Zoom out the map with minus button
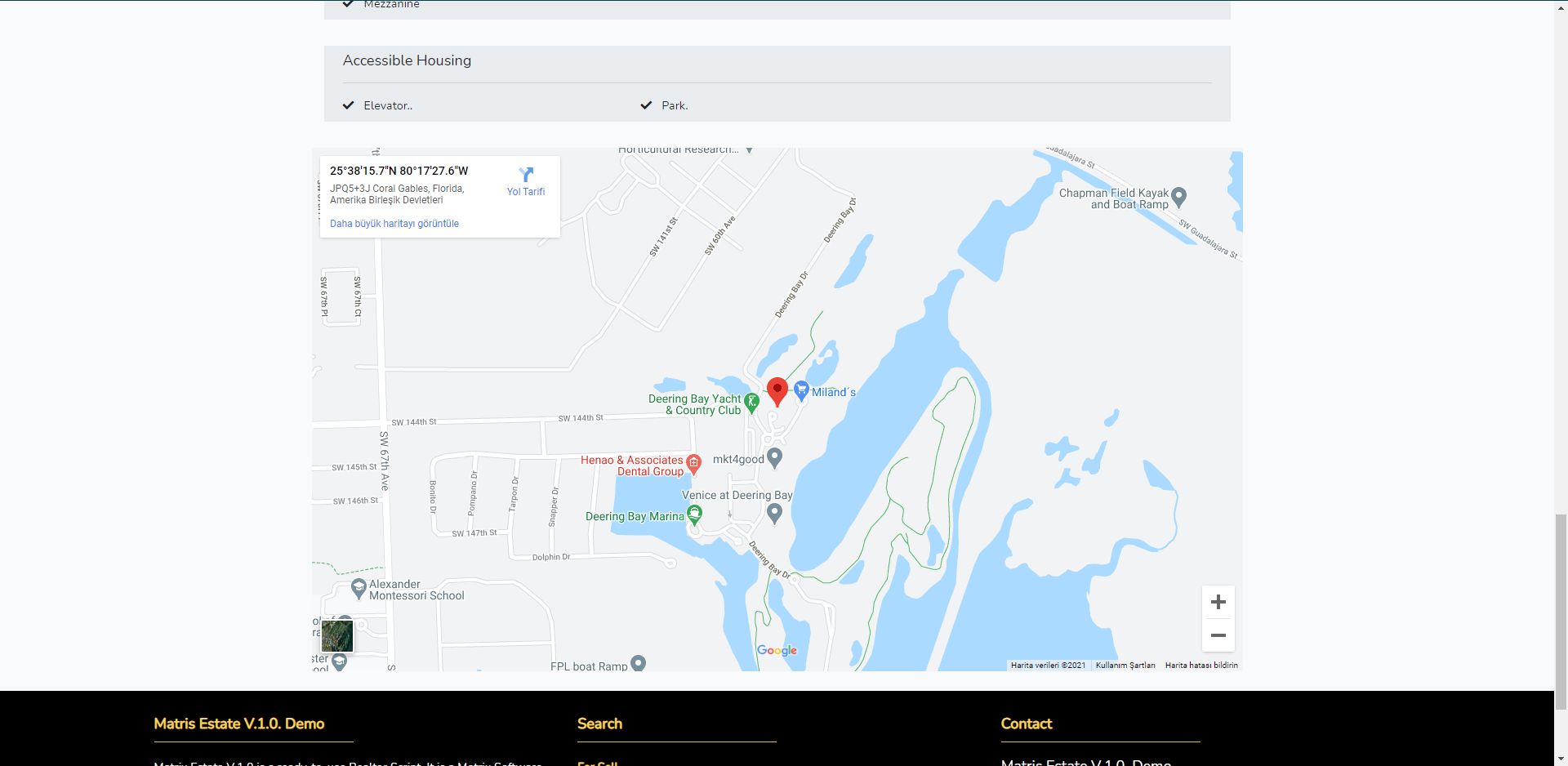The width and height of the screenshot is (1568, 766). pyautogui.click(x=1218, y=635)
